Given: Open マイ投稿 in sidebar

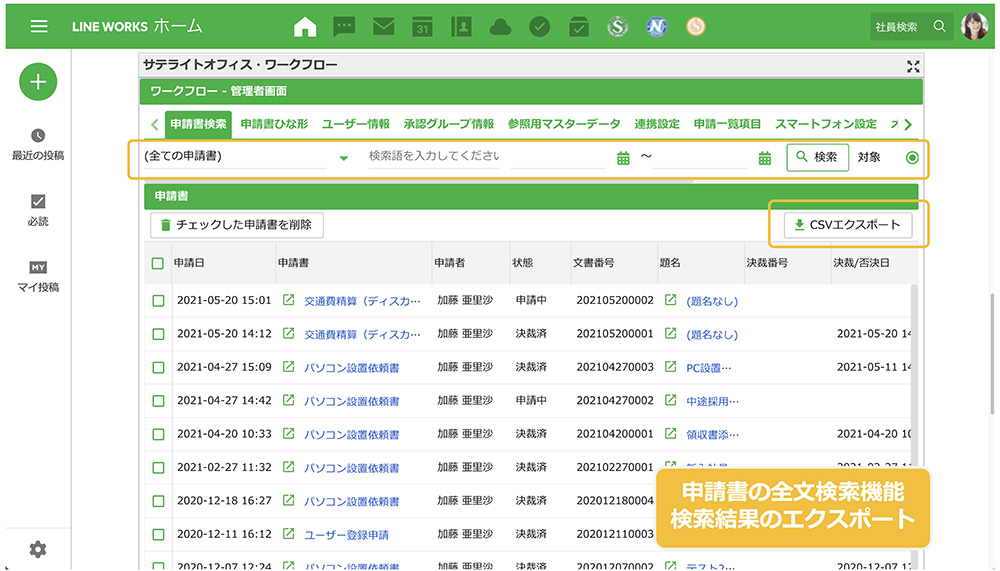Looking at the screenshot, I should coord(38,277).
